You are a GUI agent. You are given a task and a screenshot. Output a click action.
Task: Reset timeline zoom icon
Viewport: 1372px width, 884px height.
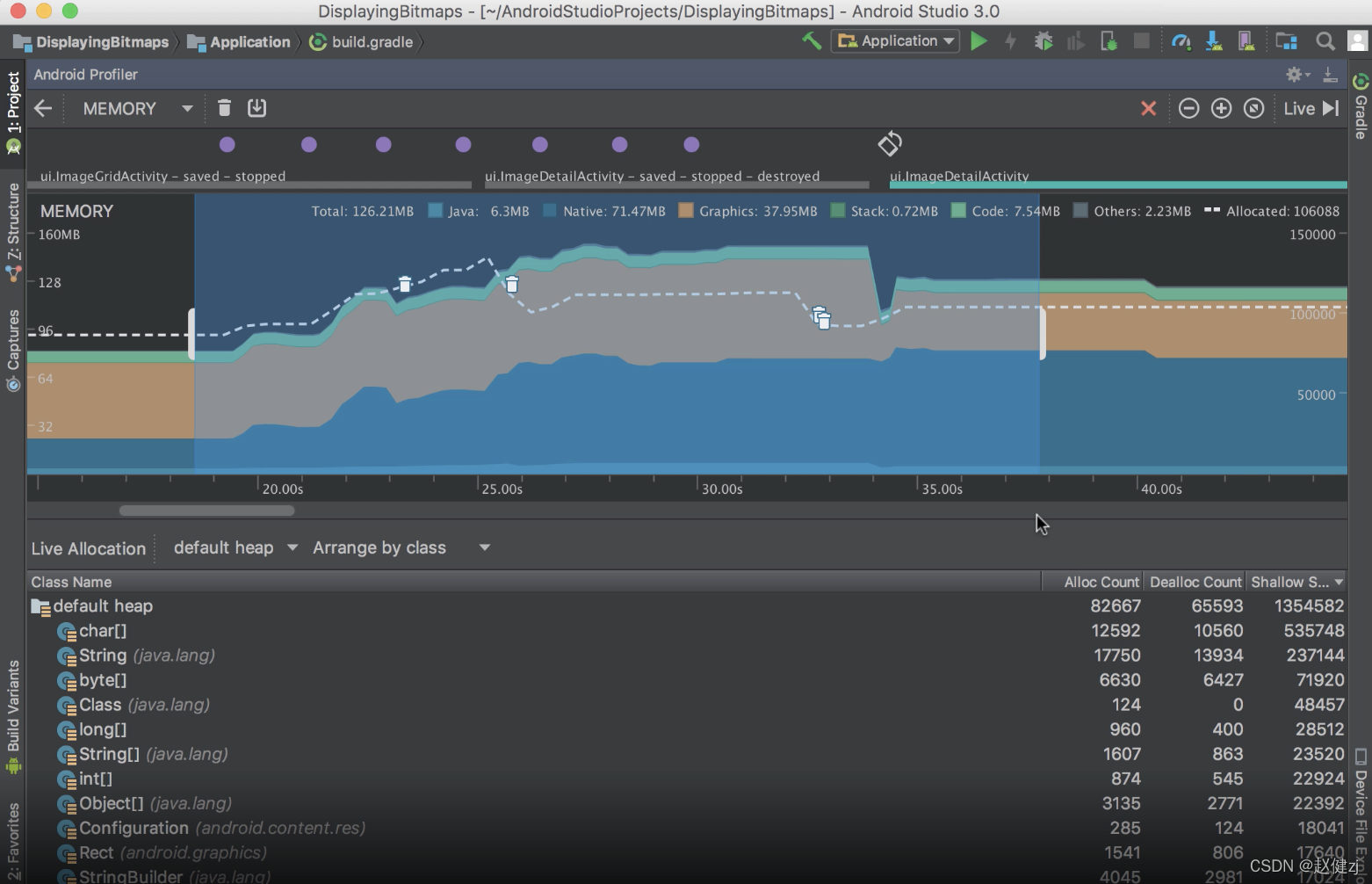(x=1253, y=108)
